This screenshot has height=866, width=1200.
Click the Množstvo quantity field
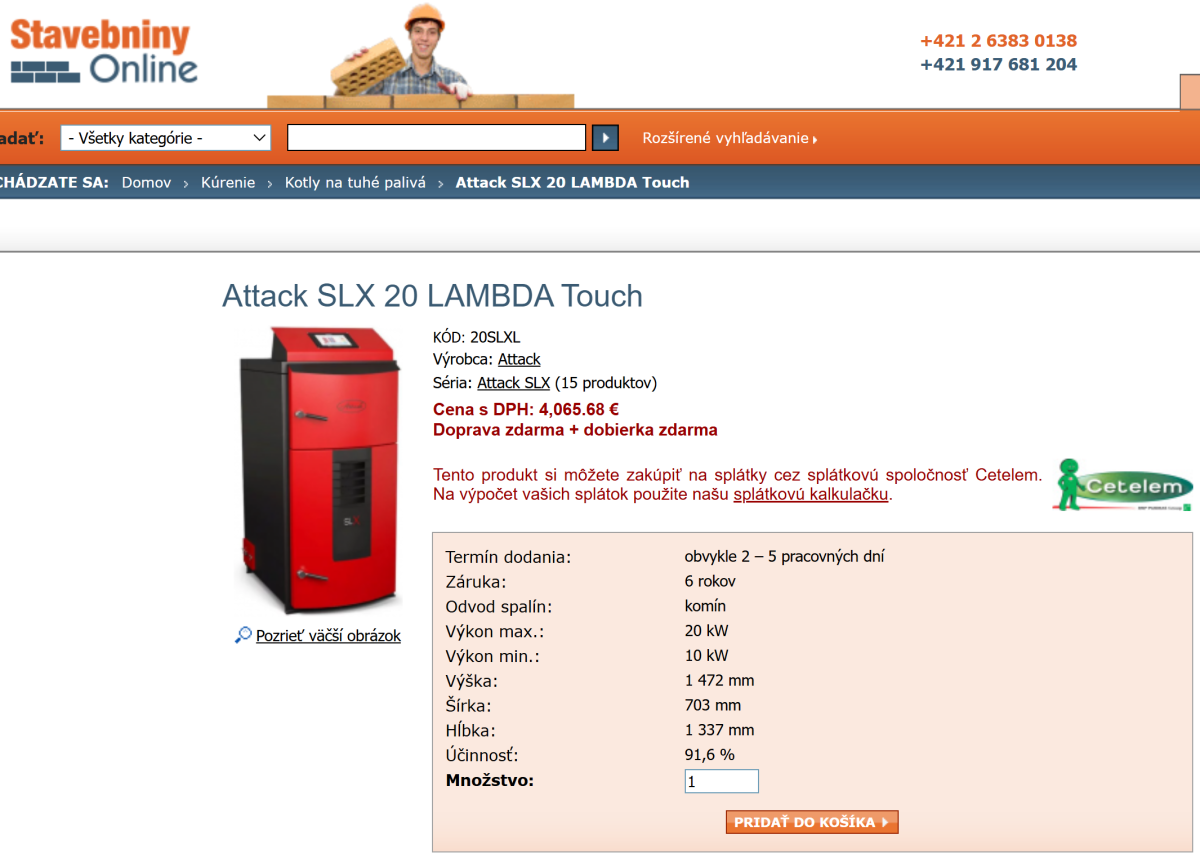click(722, 781)
